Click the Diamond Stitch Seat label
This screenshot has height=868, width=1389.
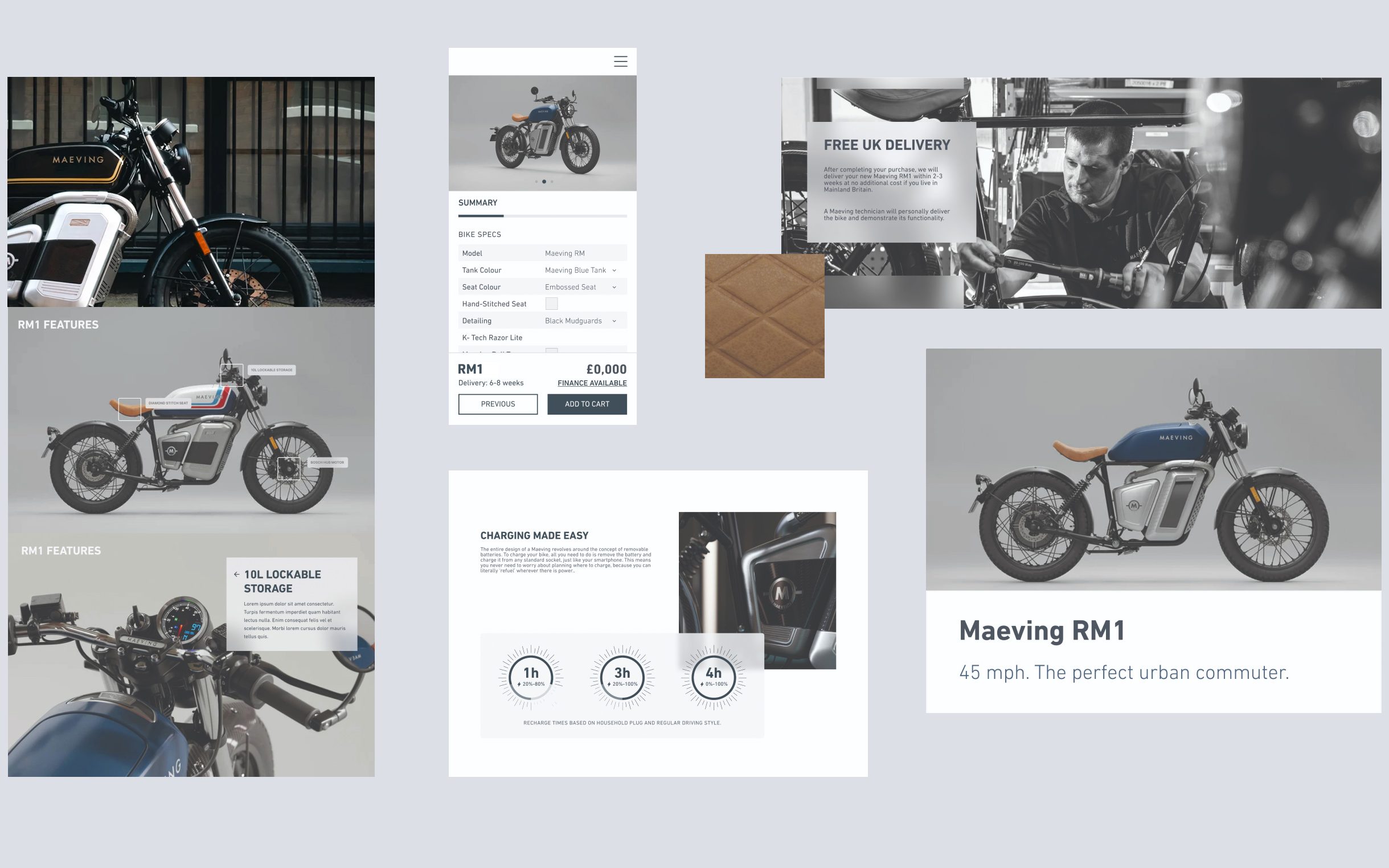pyautogui.click(x=168, y=403)
